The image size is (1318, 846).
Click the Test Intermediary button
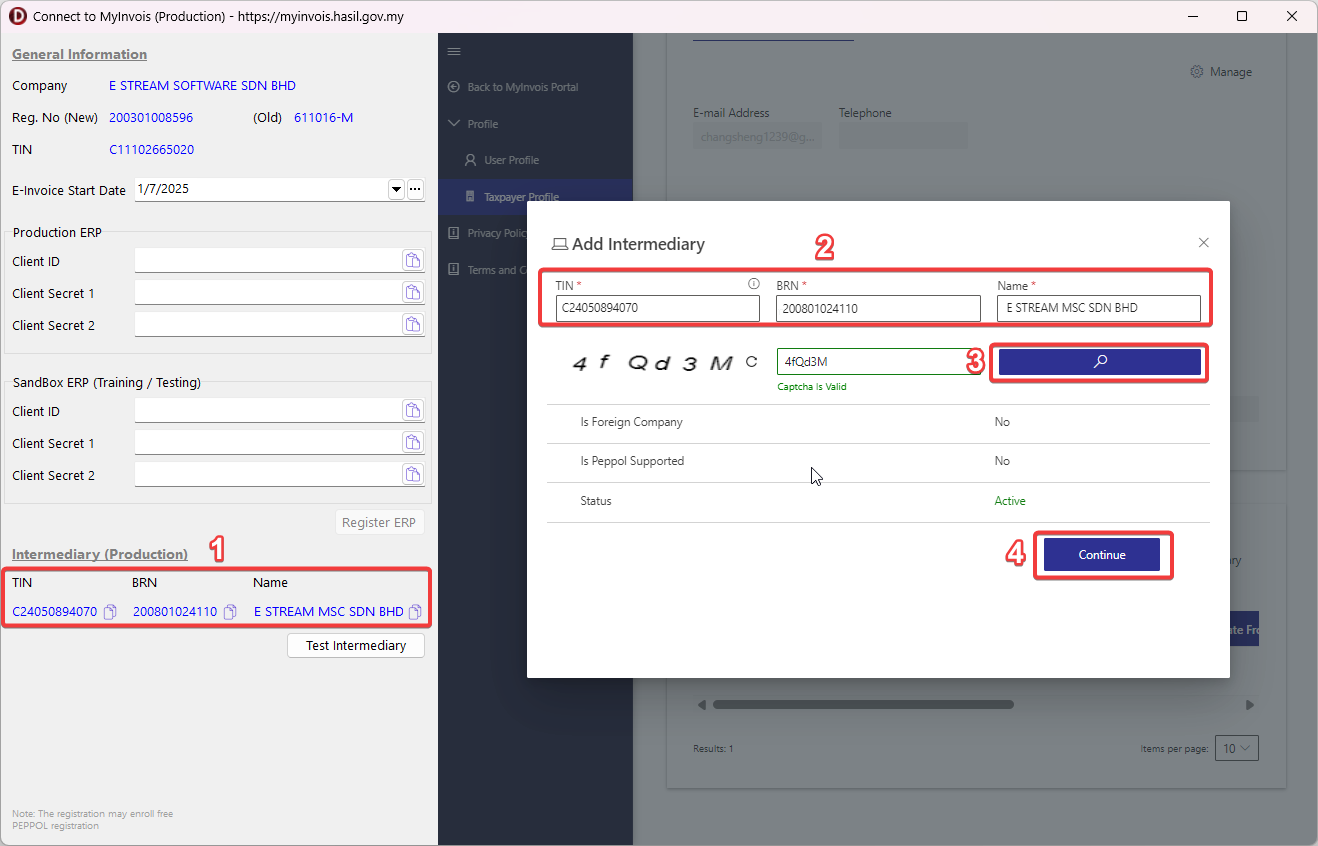pyautogui.click(x=355, y=646)
